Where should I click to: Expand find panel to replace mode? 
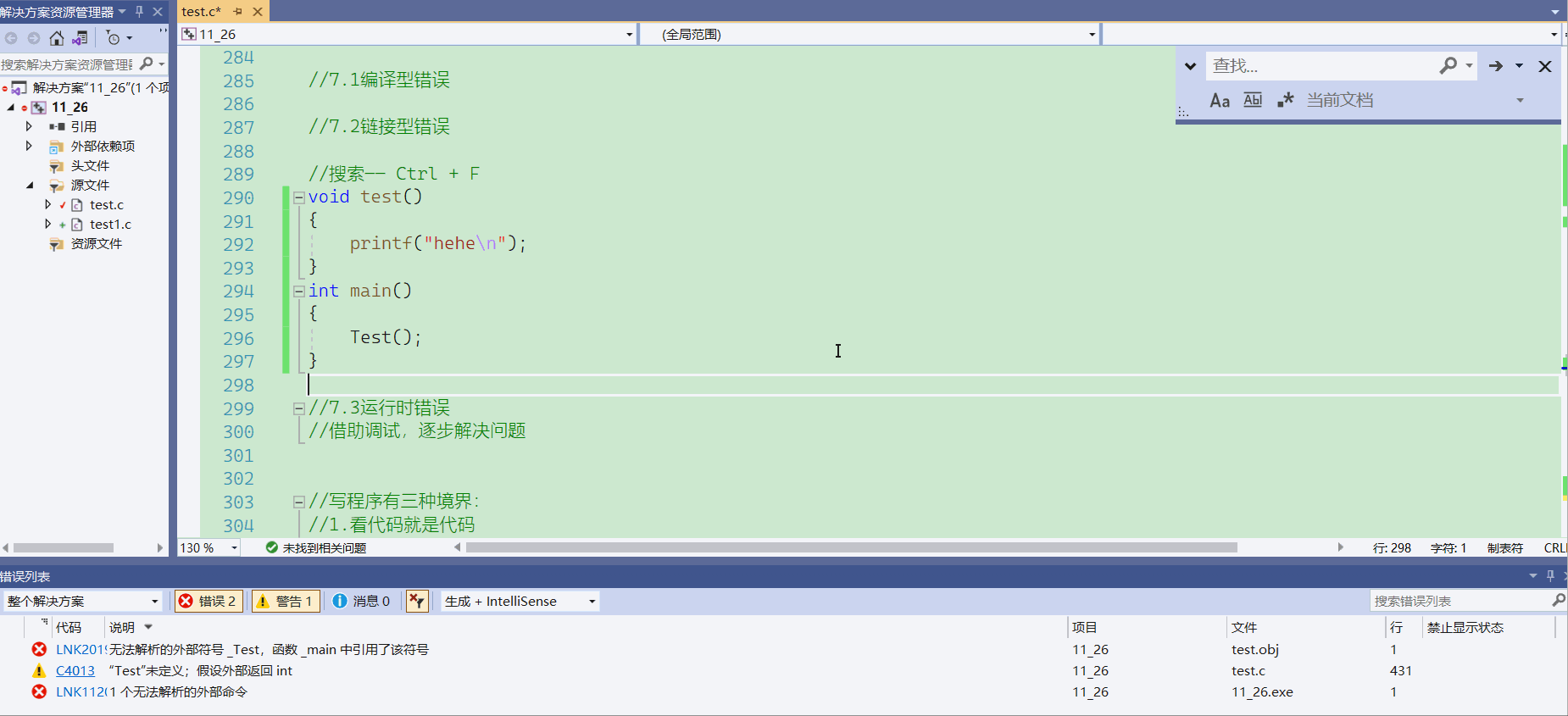coord(1190,66)
